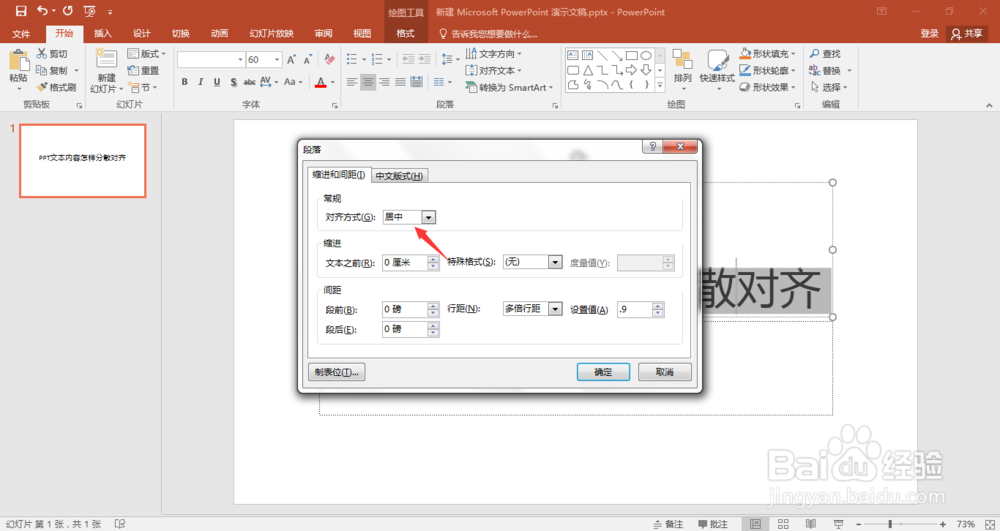1000x531 pixels.
Task: Switch to the 插入 Insert tab
Action: pos(103,34)
